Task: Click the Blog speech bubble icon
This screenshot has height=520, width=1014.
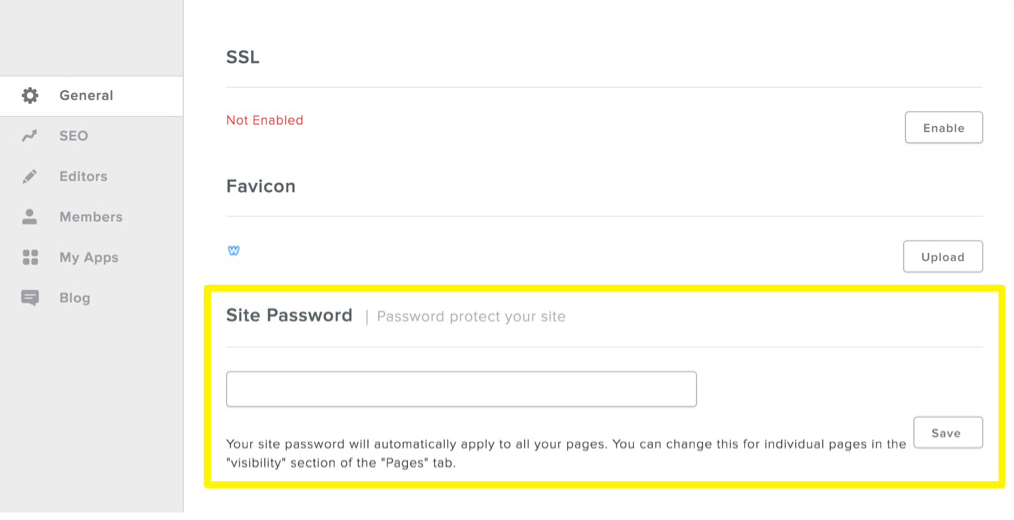Action: (x=30, y=298)
